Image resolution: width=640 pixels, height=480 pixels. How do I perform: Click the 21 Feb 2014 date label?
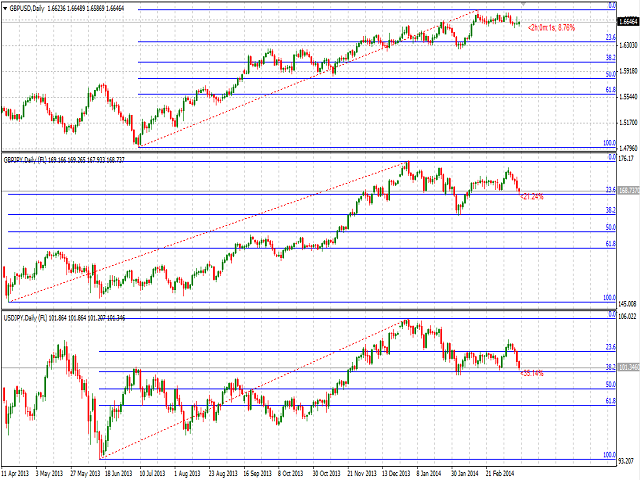[500, 473]
